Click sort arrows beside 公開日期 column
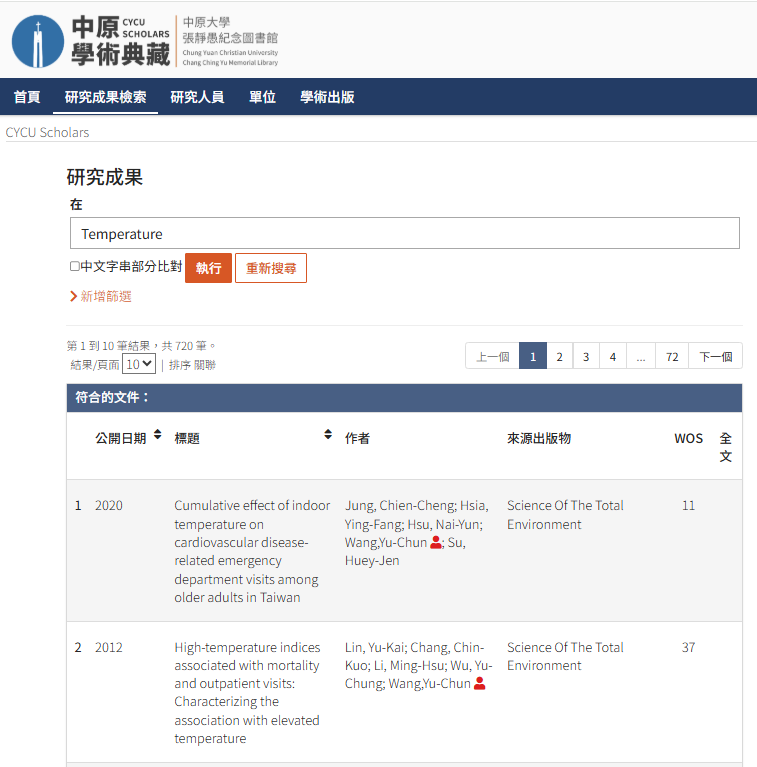 coord(157,435)
